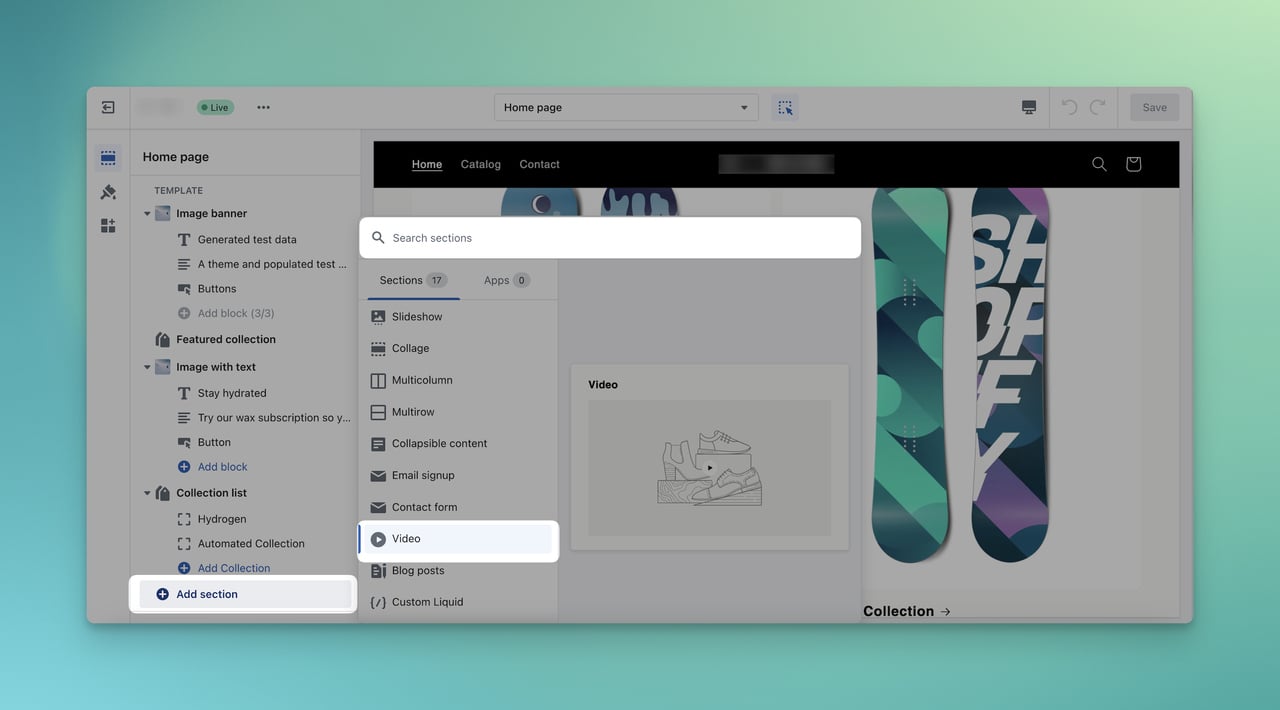
Task: Click the Add section plus icon
Action: tap(163, 594)
